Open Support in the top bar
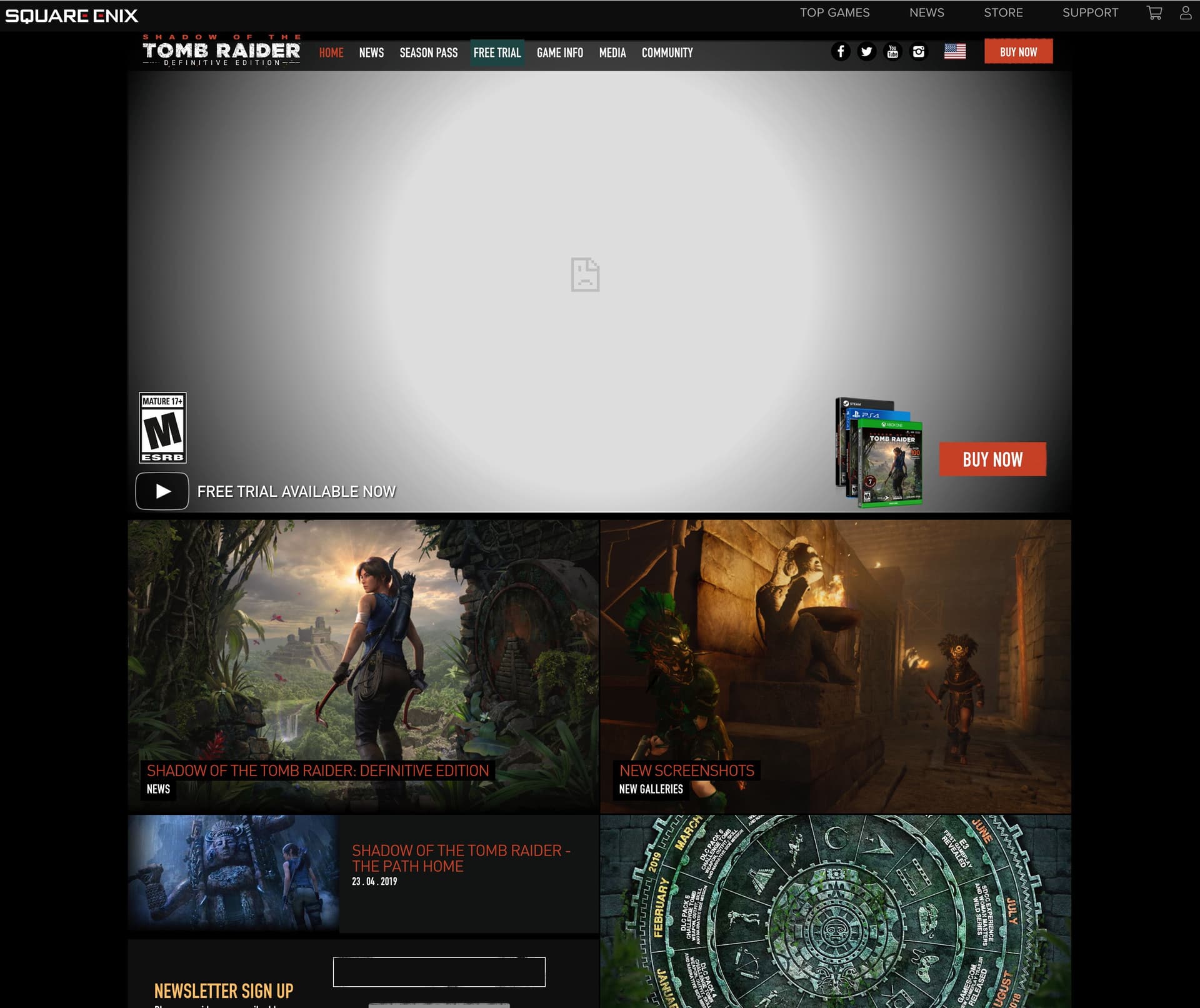Viewport: 1200px width, 1008px height. [1090, 12]
